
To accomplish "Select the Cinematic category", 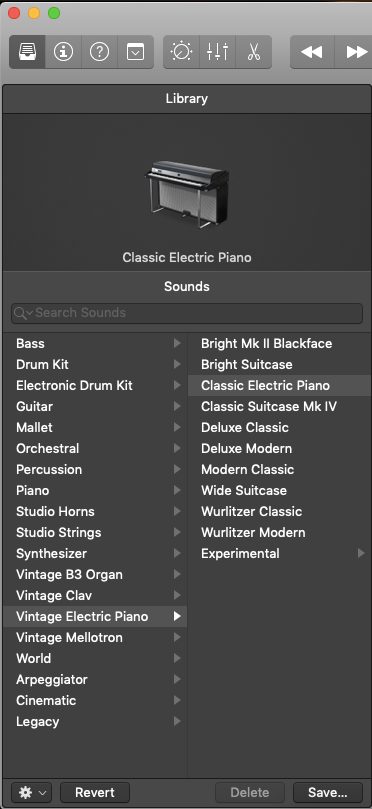I will coord(95,700).
